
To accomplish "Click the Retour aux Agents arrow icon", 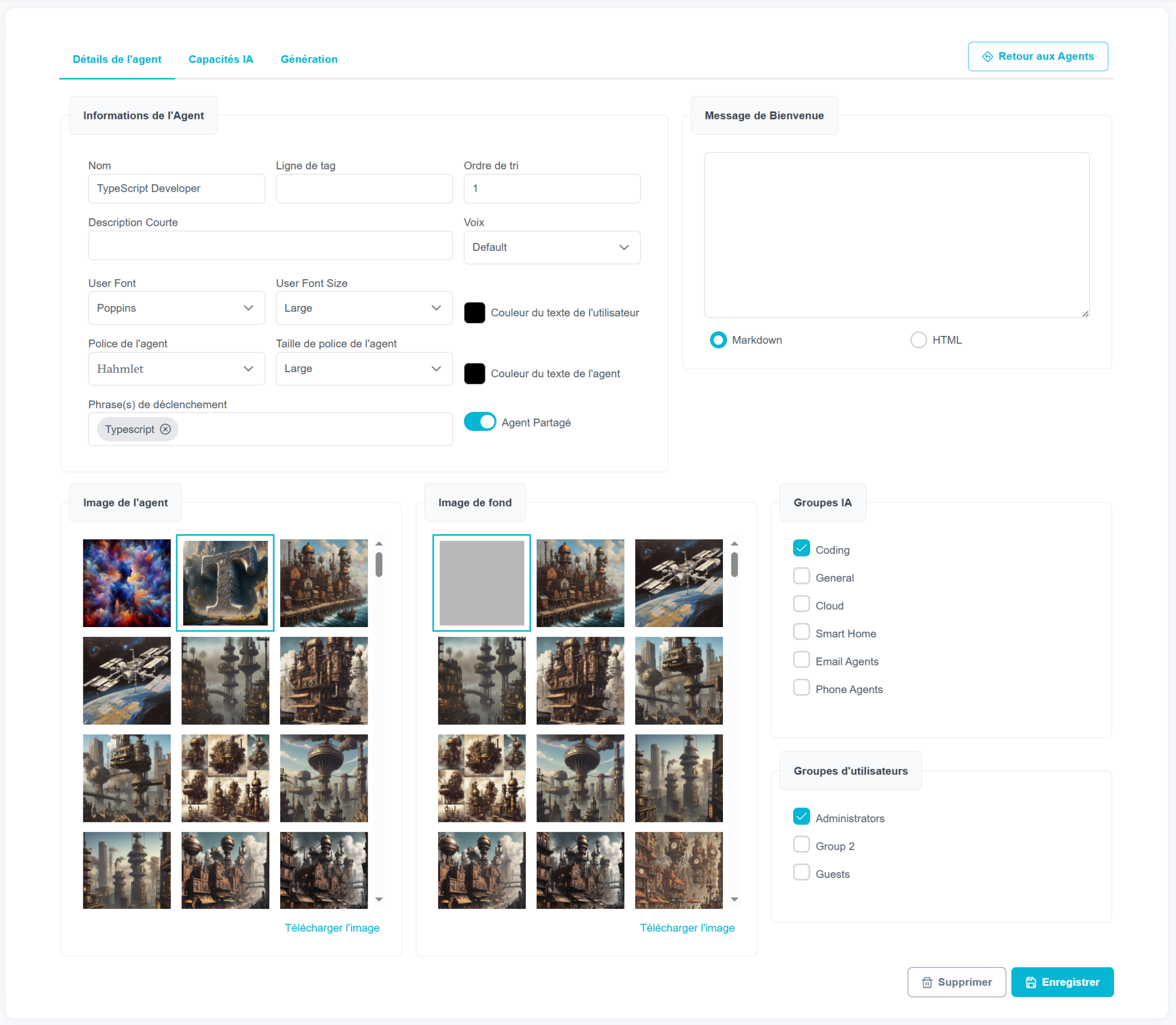I will pos(988,56).
